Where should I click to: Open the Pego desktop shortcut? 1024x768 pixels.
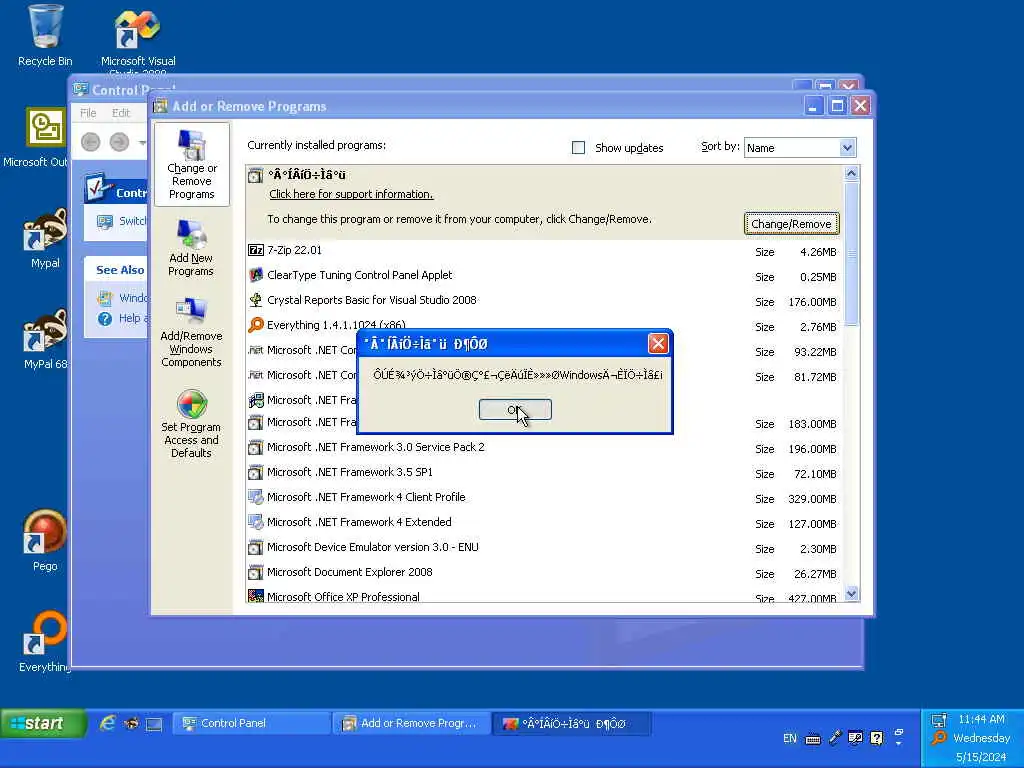tap(45, 541)
